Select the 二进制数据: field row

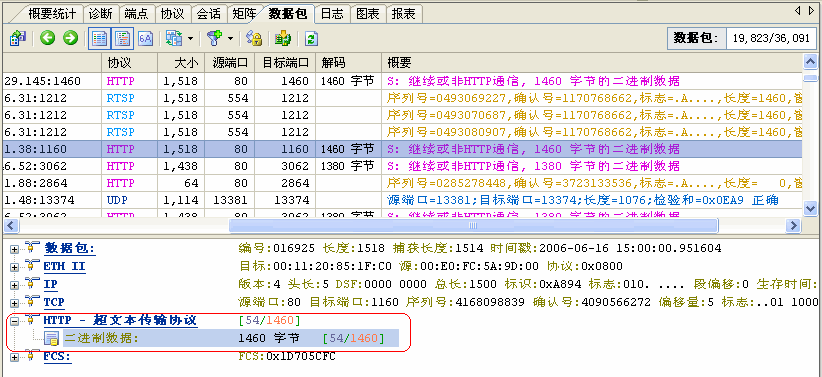231,338
